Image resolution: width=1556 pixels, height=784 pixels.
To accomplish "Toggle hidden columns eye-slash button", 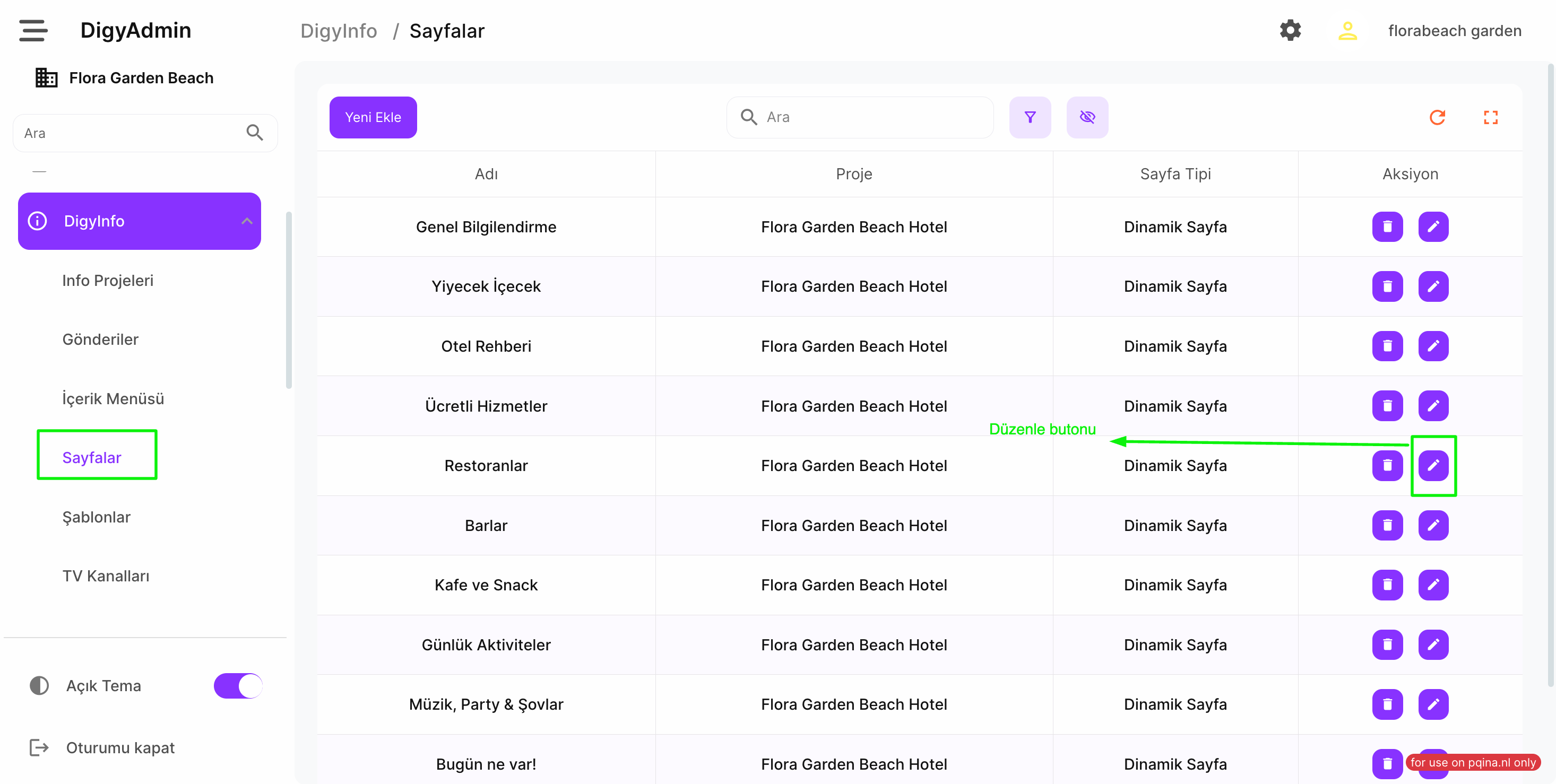I will pos(1087,117).
